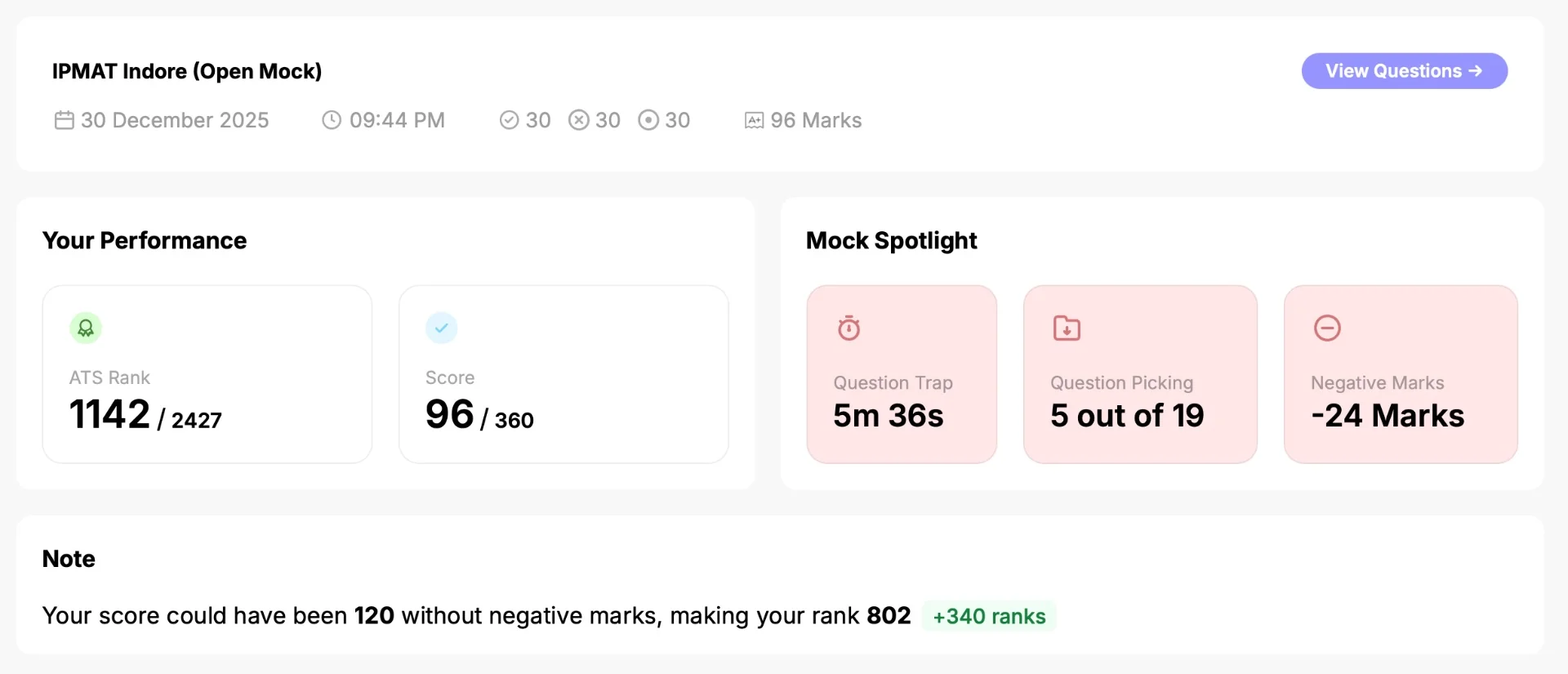1568x674 pixels.
Task: Click the calendar icon beside 30 December 2025
Action: coord(65,120)
